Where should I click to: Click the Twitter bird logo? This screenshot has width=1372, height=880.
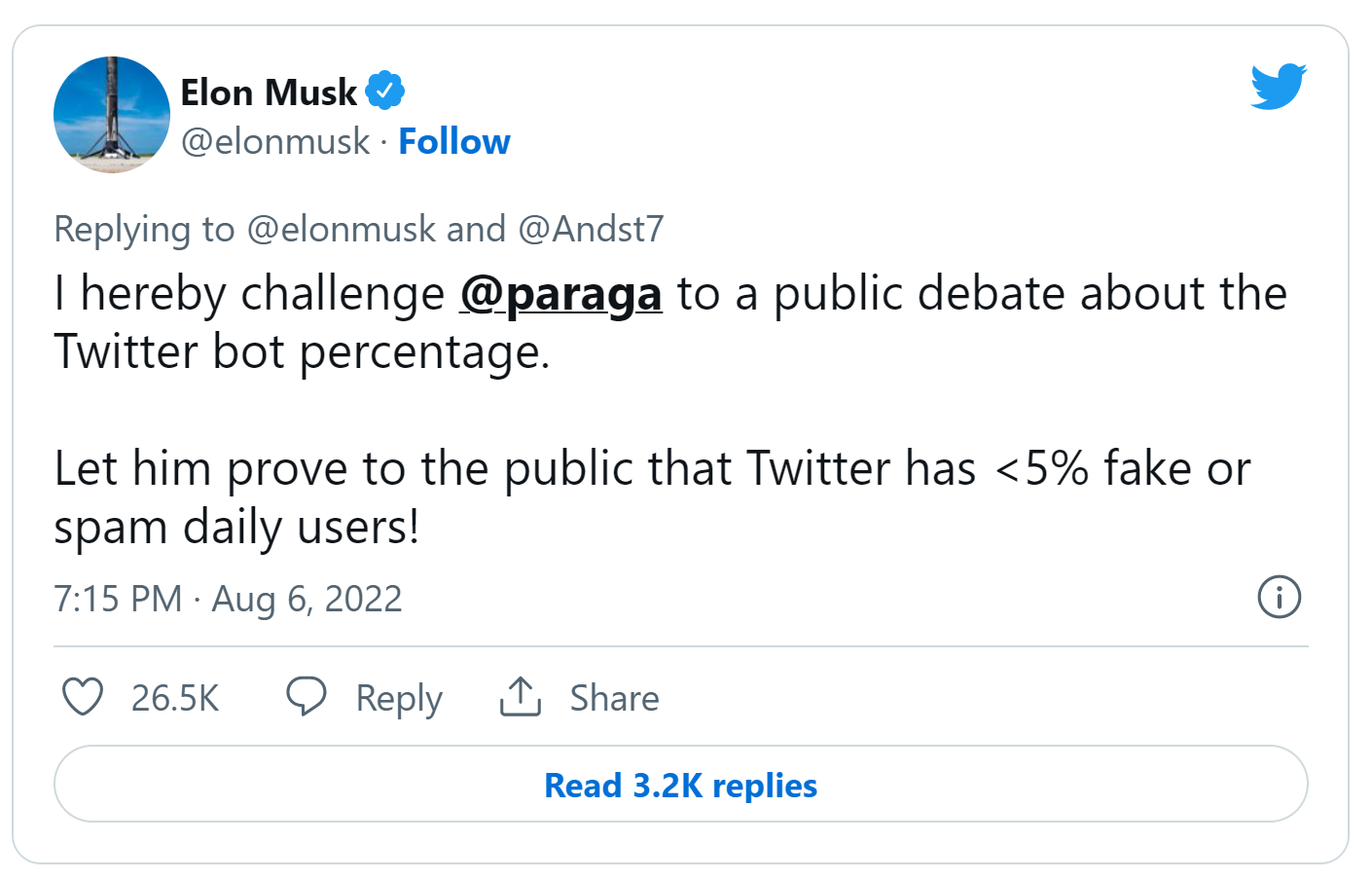1278,88
